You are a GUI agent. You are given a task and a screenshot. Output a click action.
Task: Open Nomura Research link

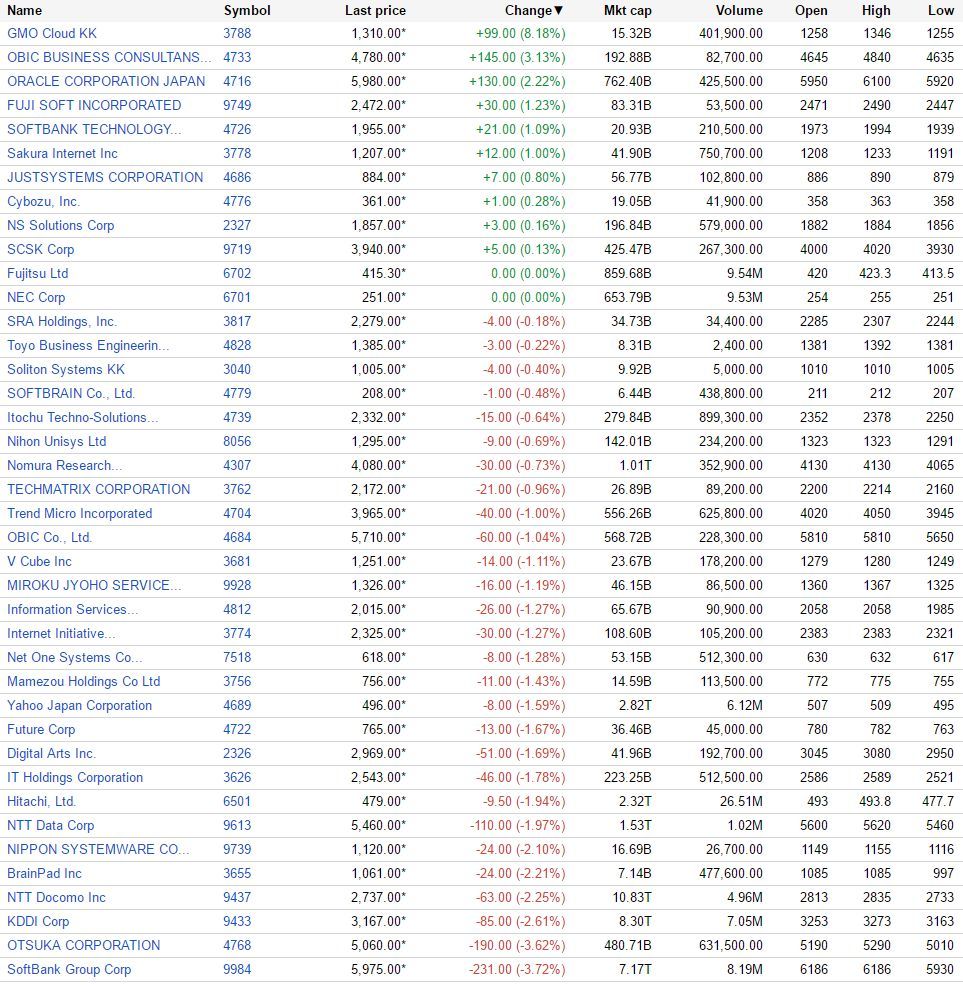click(x=65, y=465)
